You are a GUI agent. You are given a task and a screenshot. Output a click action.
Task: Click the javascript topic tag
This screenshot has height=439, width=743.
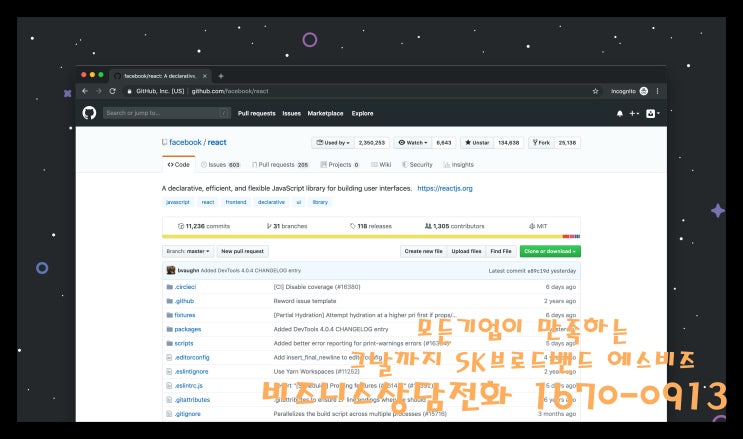(x=178, y=202)
